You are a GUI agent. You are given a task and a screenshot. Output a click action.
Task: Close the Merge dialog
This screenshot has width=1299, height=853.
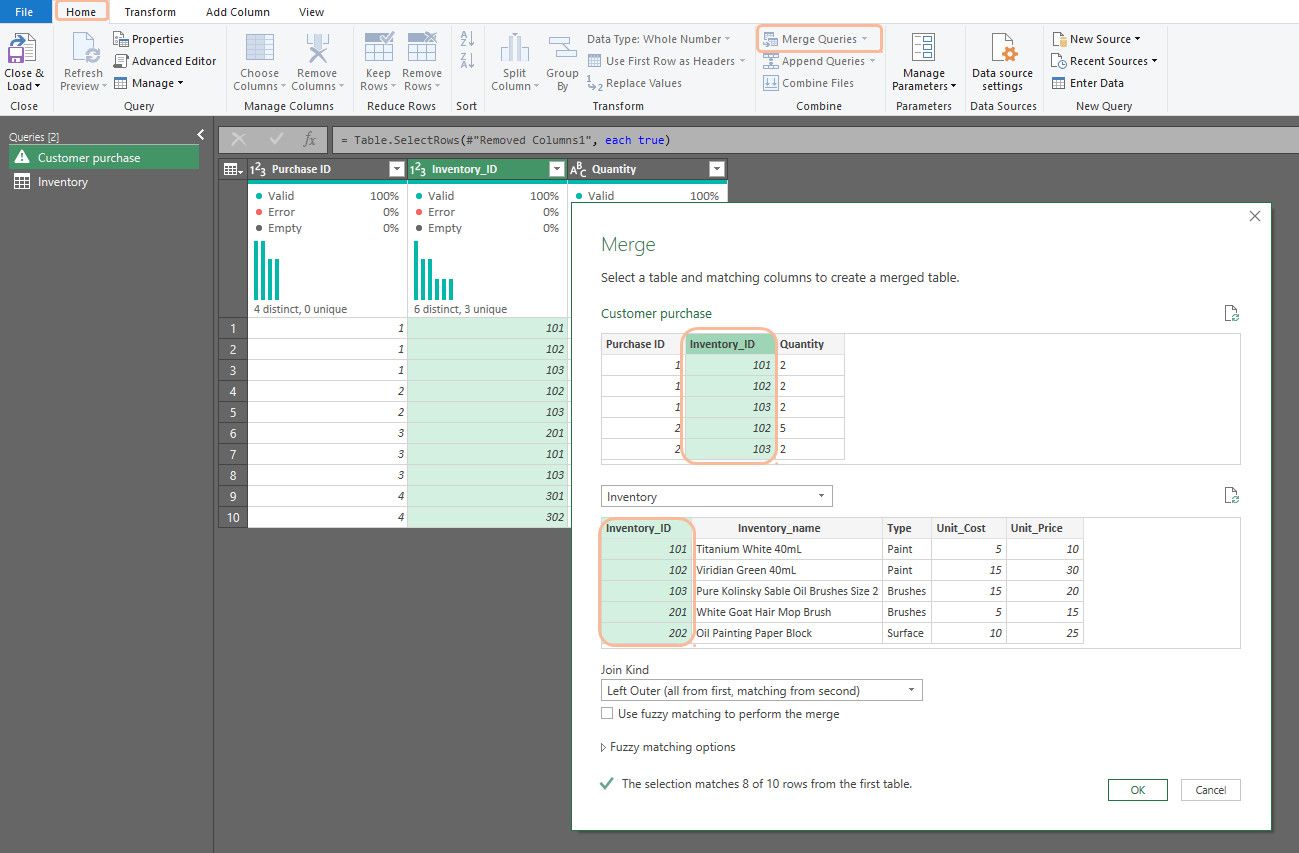pos(1255,216)
